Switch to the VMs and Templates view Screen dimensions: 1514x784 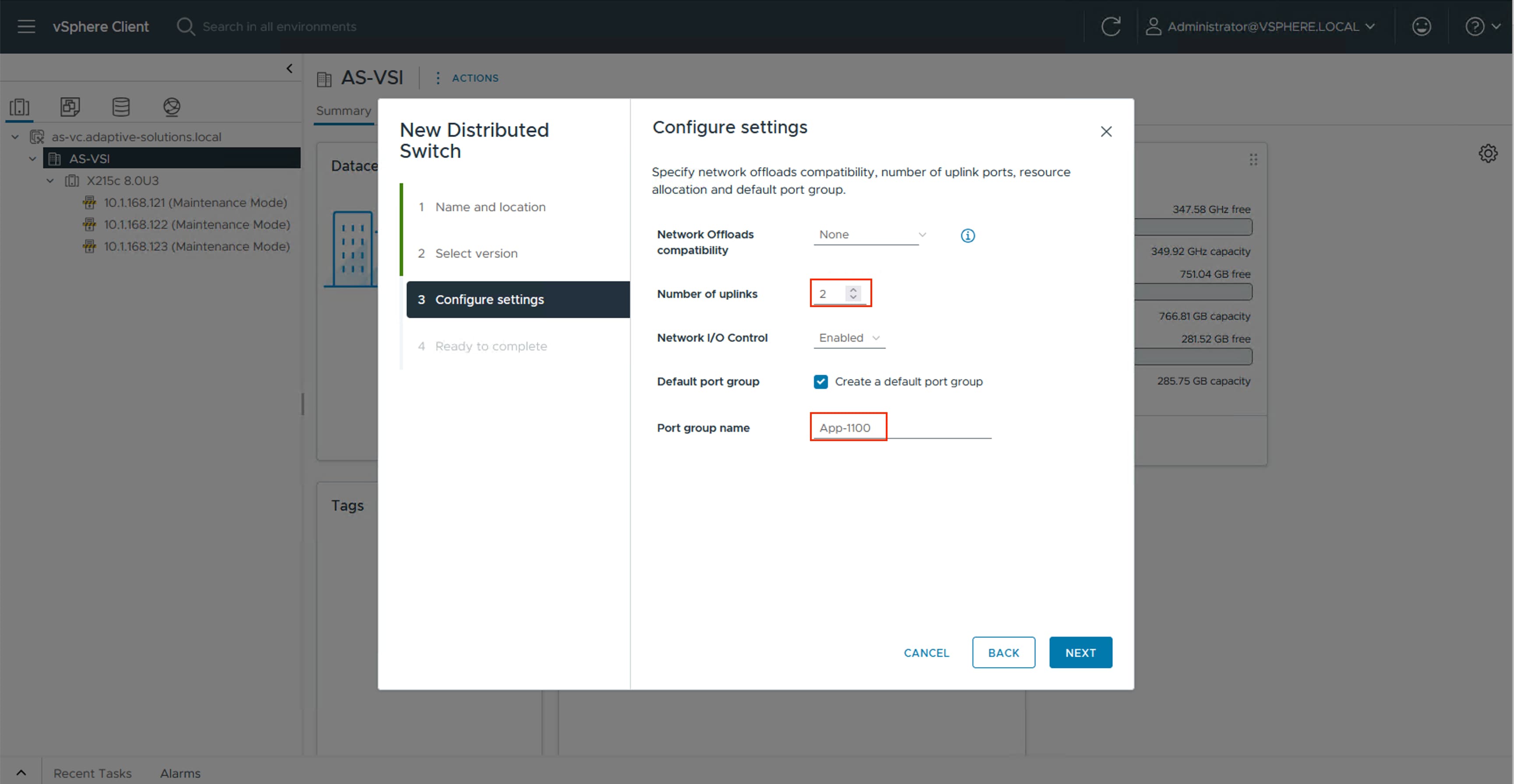(x=70, y=107)
